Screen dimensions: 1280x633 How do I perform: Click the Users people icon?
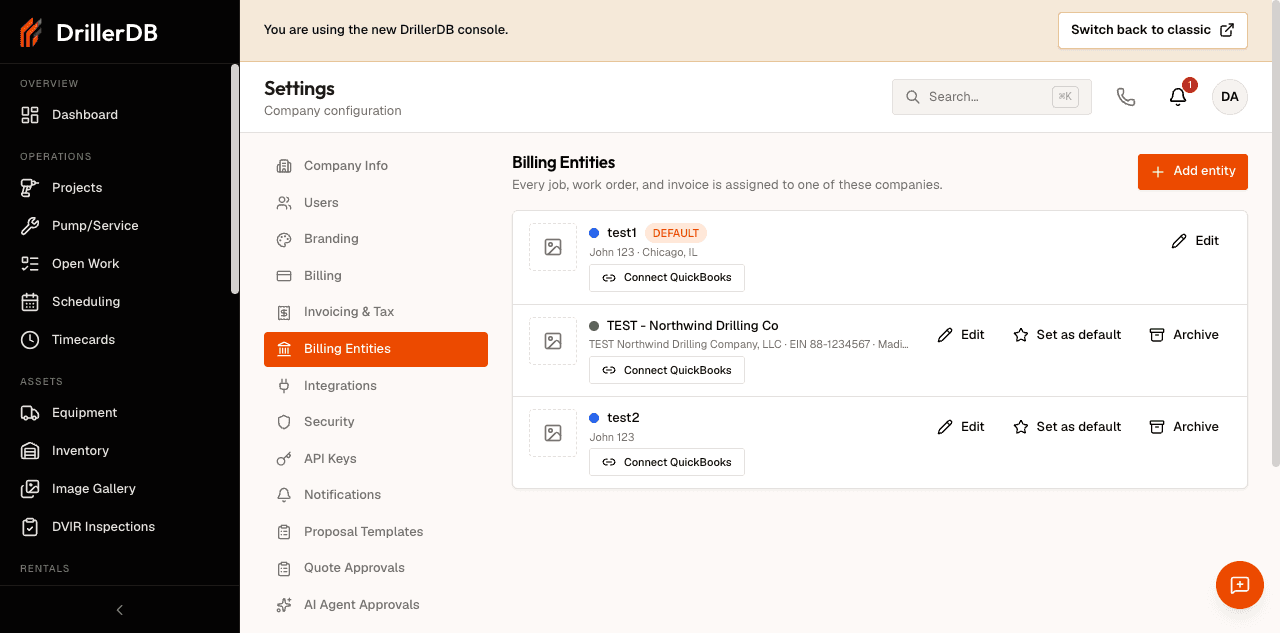point(284,203)
